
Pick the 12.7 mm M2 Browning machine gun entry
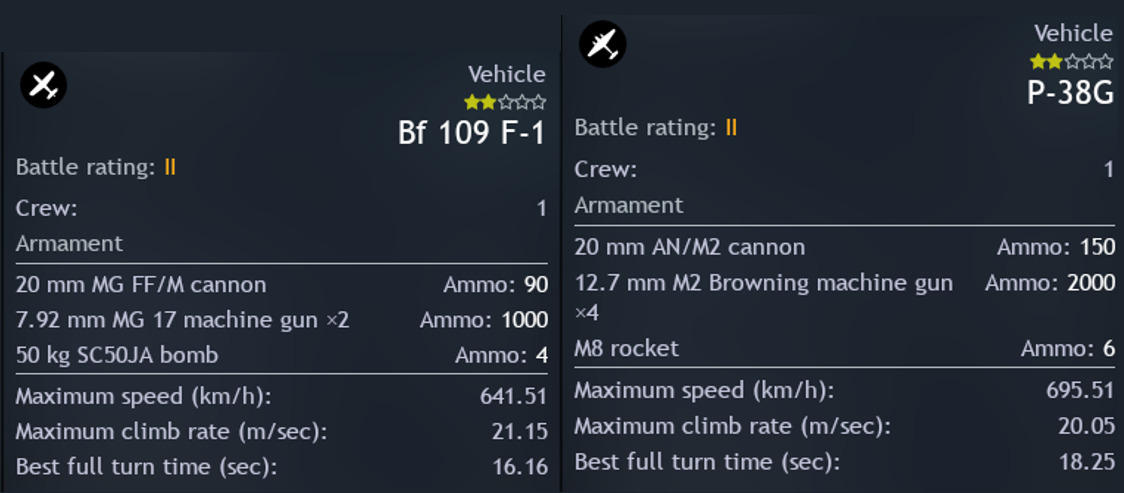click(763, 284)
